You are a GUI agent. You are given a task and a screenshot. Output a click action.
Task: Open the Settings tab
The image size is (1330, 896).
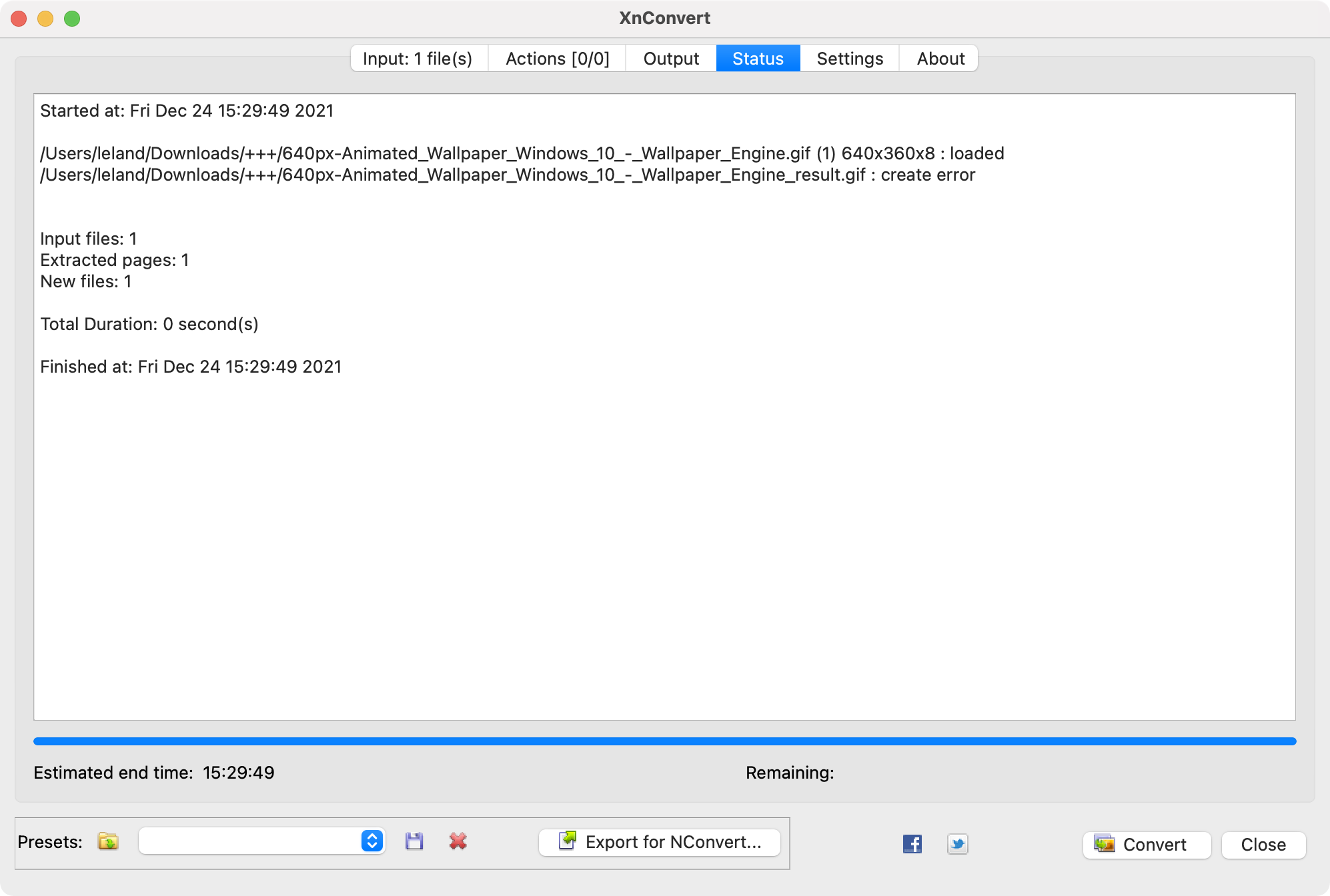pyautogui.click(x=850, y=59)
